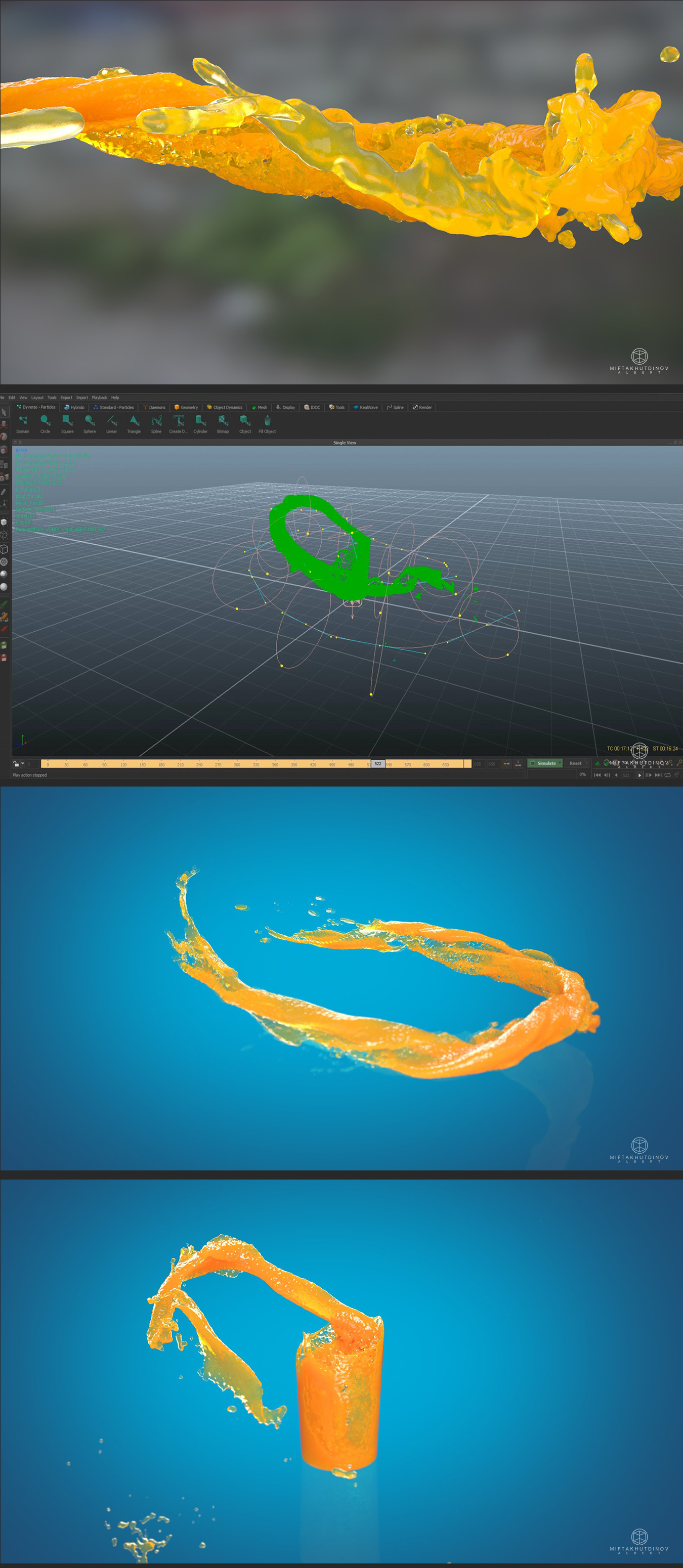The width and height of the screenshot is (683, 1568).
Task: Open the Import menu
Action: (x=82, y=398)
